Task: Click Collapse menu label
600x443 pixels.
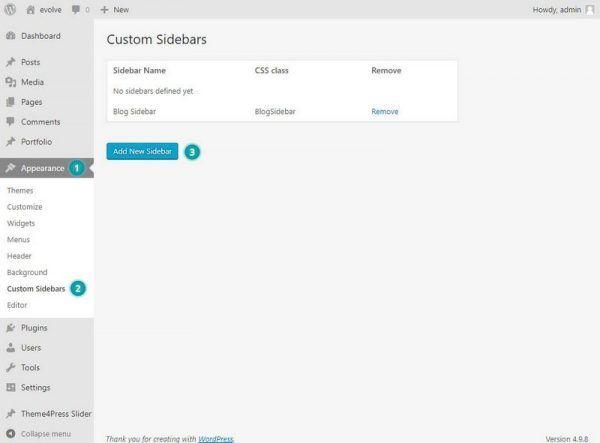Action: [46, 434]
